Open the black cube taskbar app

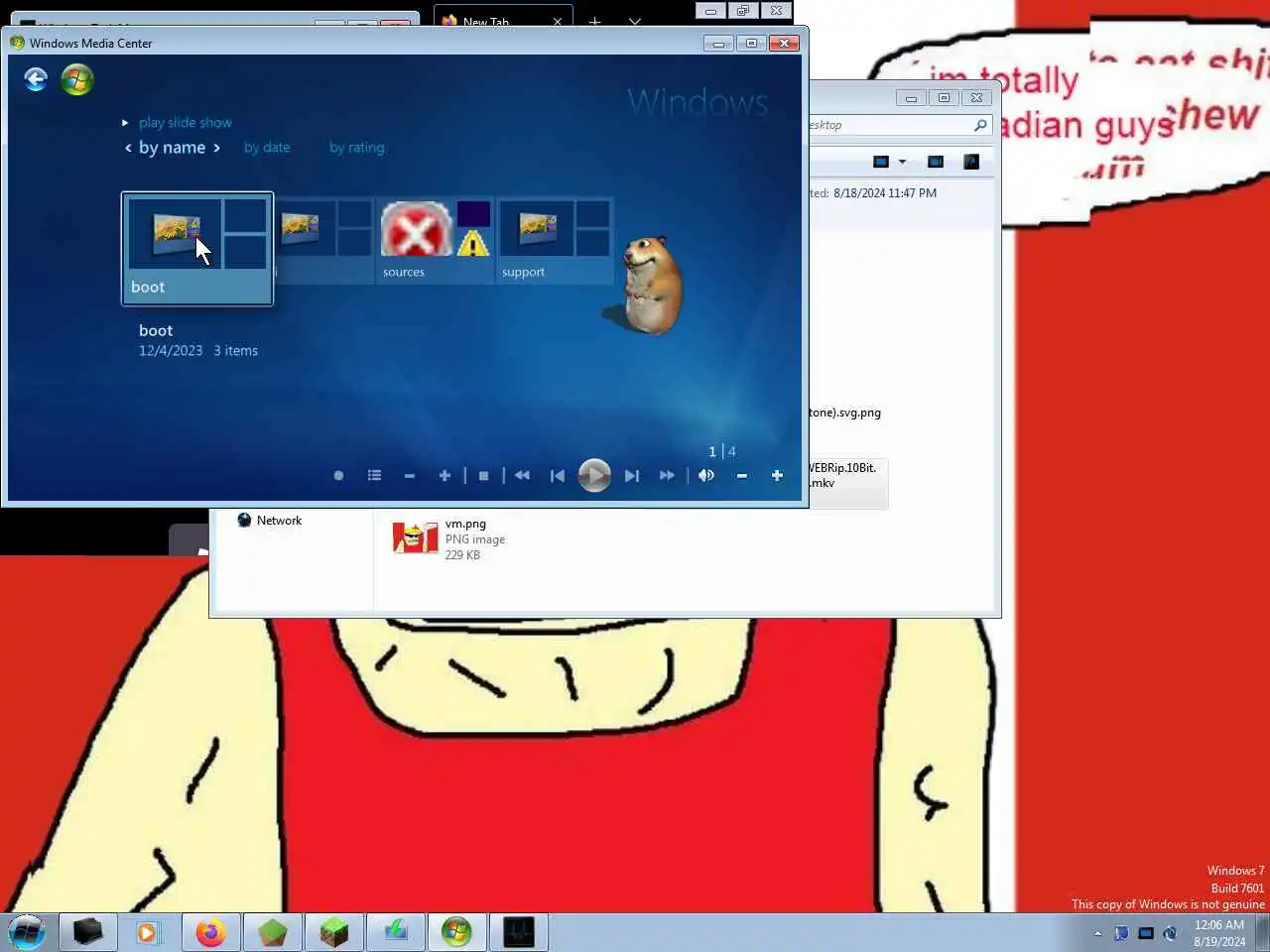tap(87, 932)
